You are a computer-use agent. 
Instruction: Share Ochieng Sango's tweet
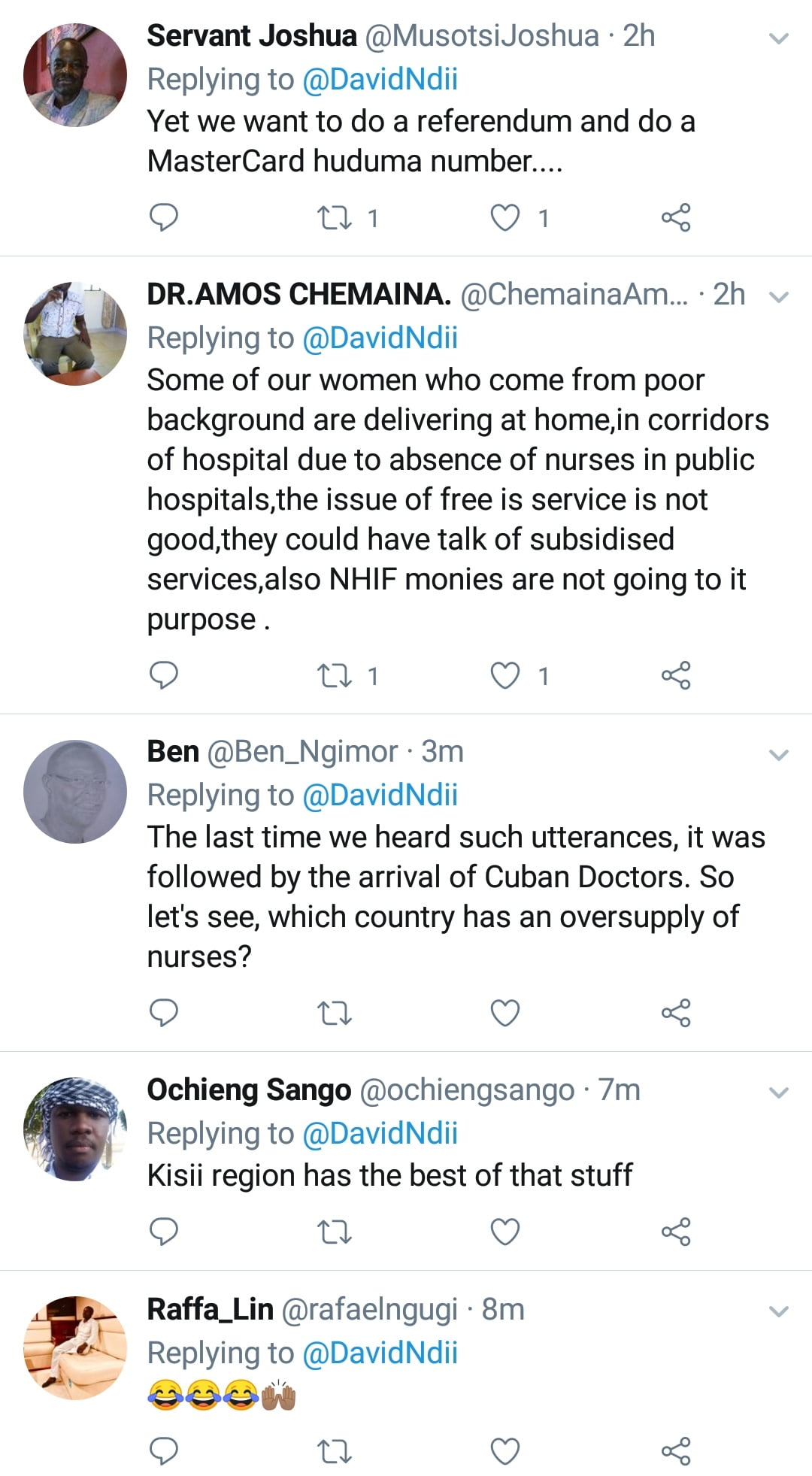[675, 1232]
